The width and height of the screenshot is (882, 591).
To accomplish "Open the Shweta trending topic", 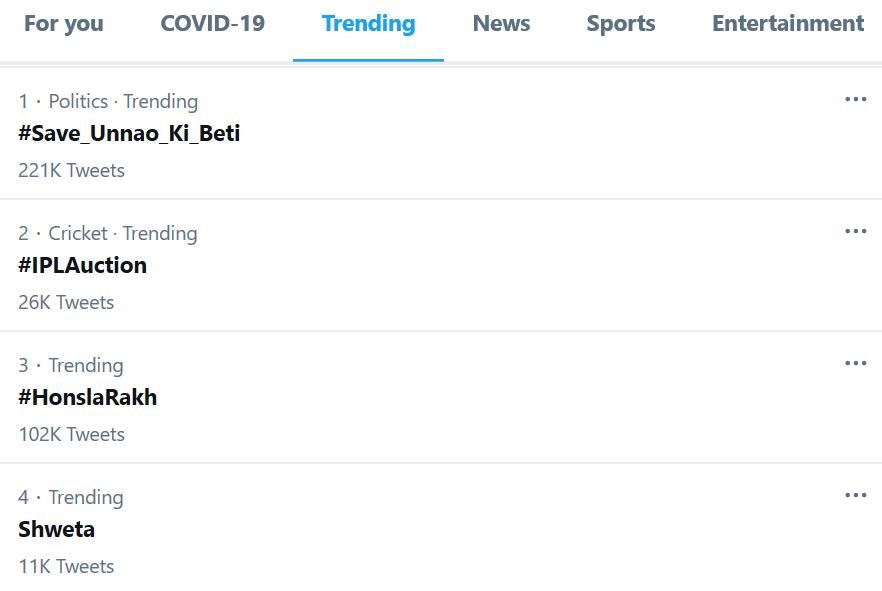I will coord(56,530).
